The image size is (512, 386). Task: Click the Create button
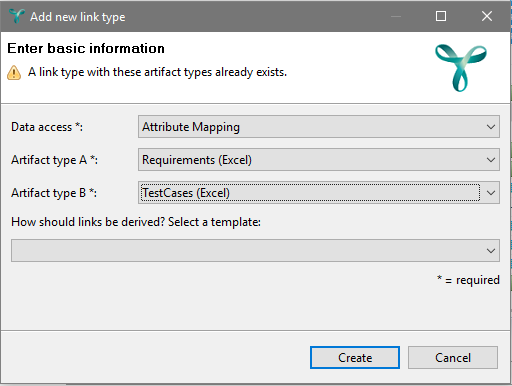click(x=355, y=357)
